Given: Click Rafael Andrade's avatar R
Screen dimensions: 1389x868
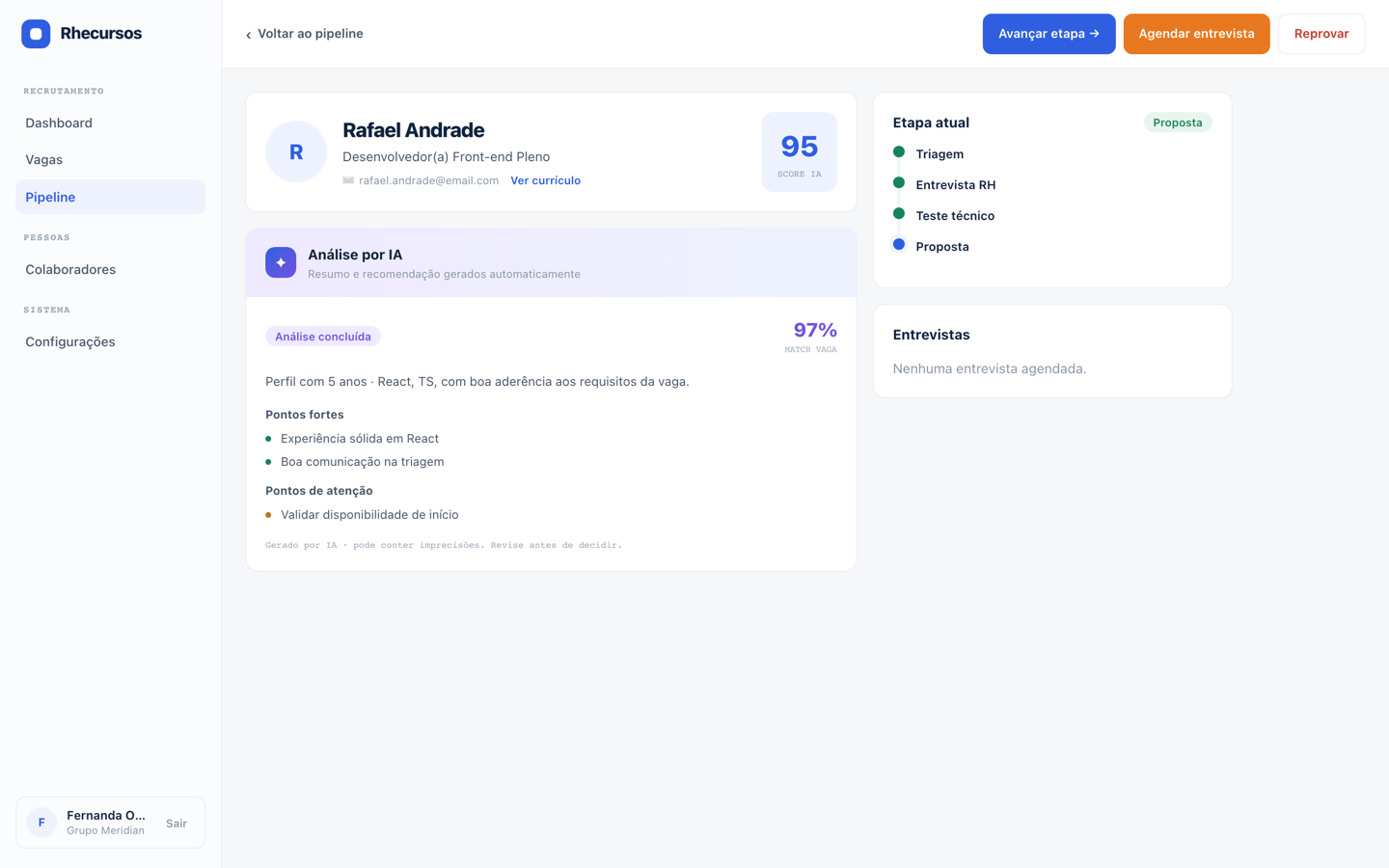Looking at the screenshot, I should 296,151.
